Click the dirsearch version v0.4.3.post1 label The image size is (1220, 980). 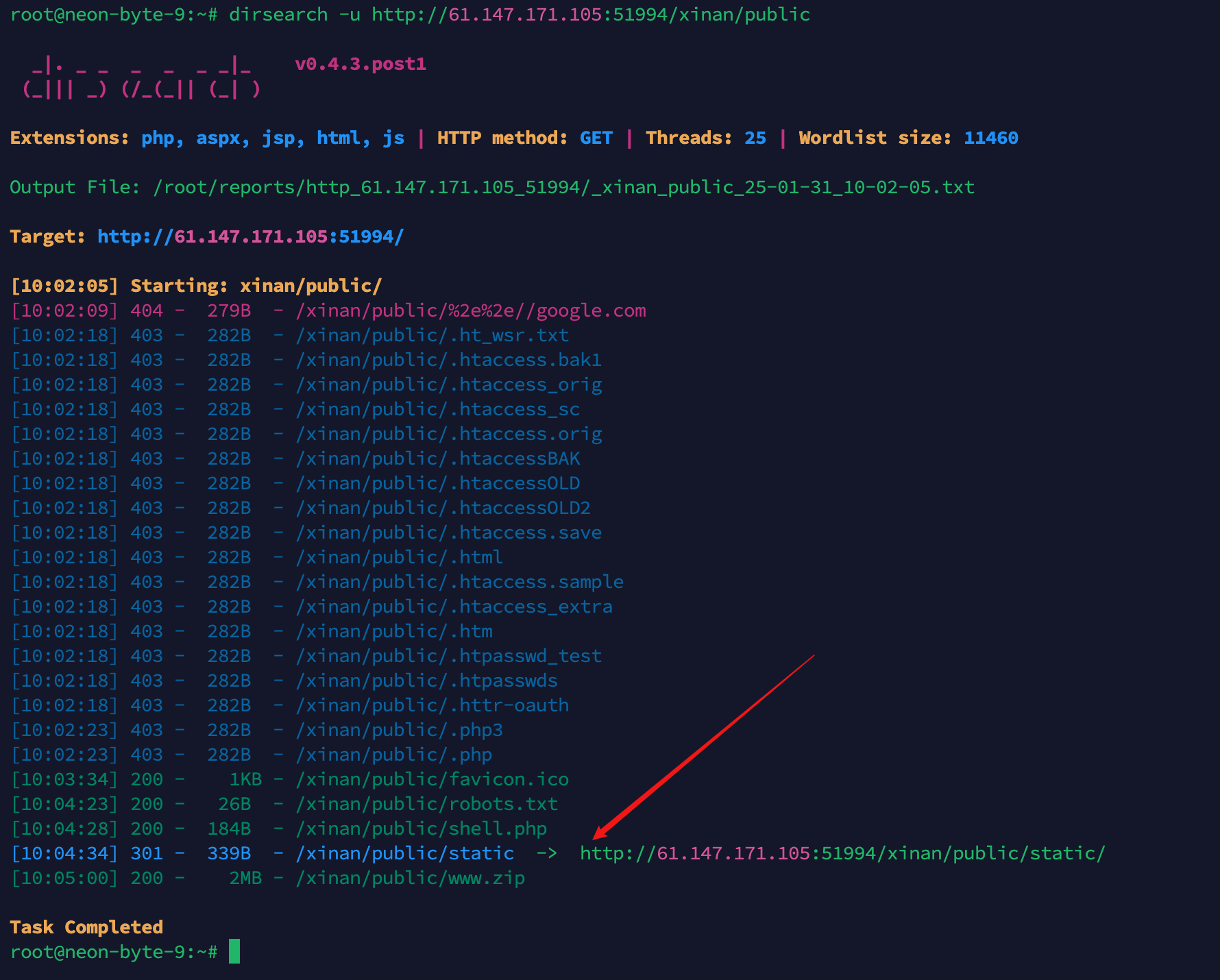(x=361, y=63)
